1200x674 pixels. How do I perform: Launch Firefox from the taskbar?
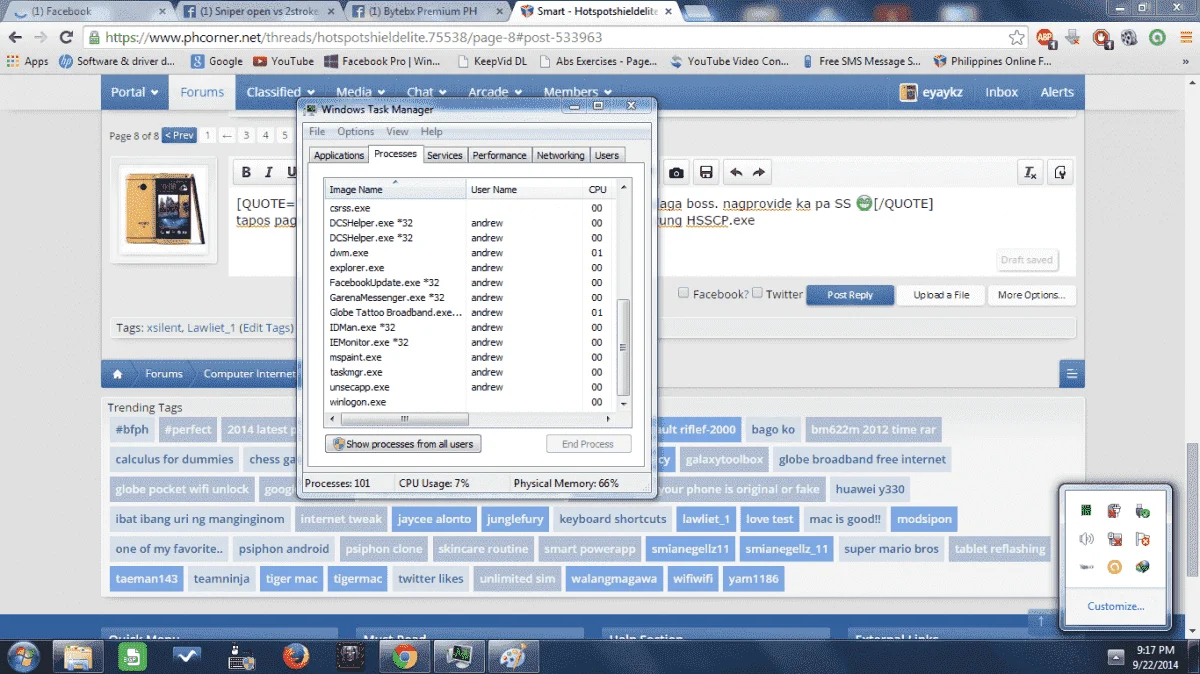click(x=294, y=657)
